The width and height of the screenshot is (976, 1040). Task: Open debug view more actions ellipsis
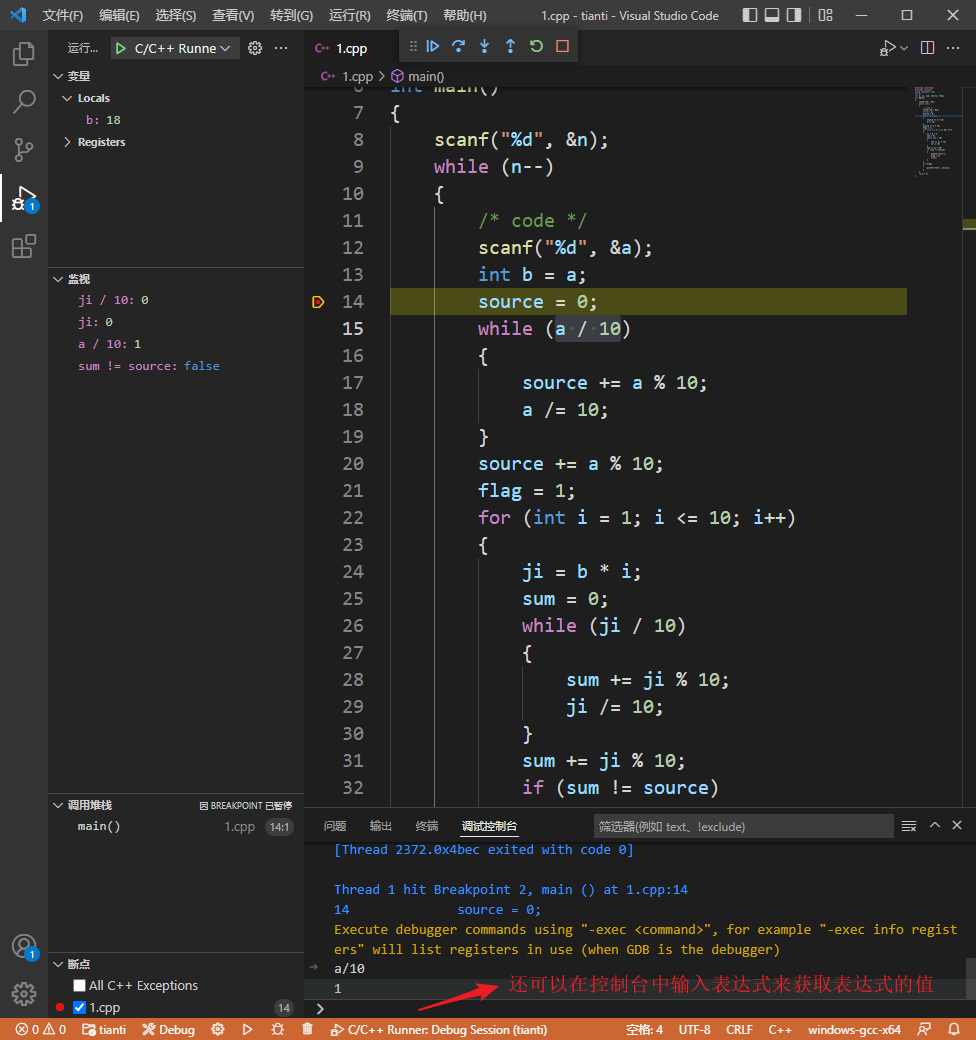281,48
